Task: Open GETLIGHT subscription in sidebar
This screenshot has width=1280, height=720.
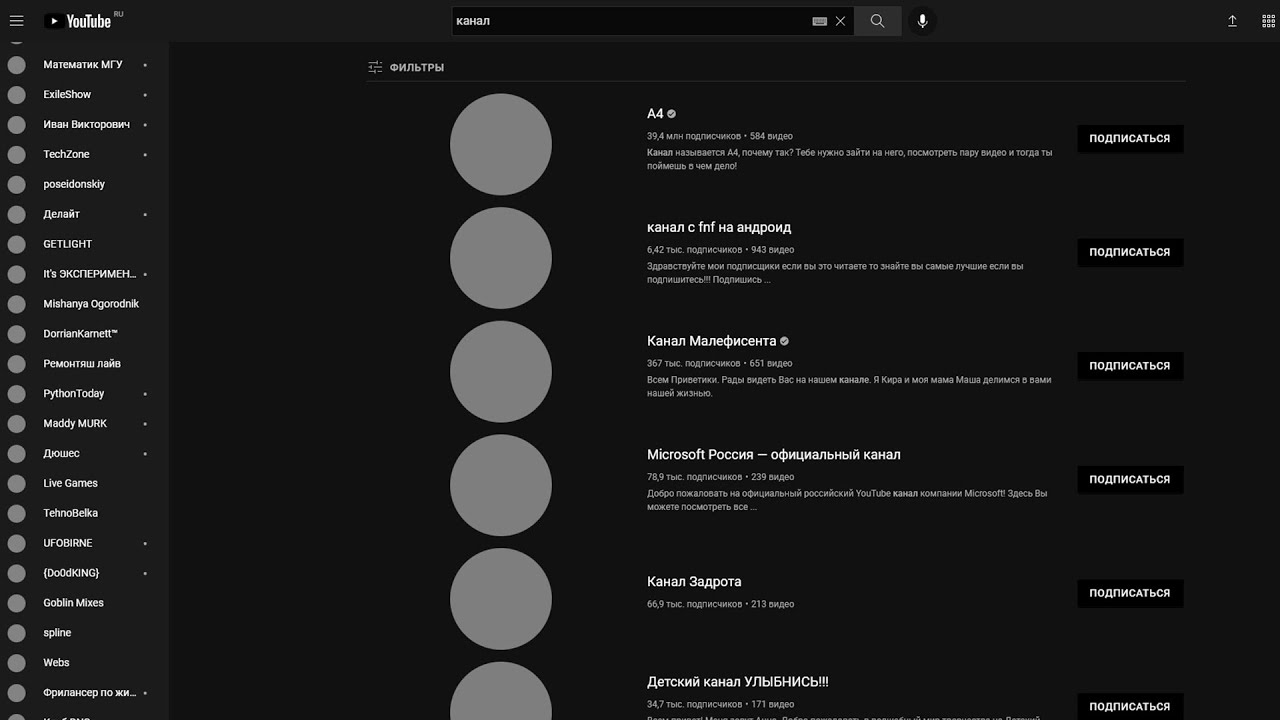Action: tap(84, 244)
